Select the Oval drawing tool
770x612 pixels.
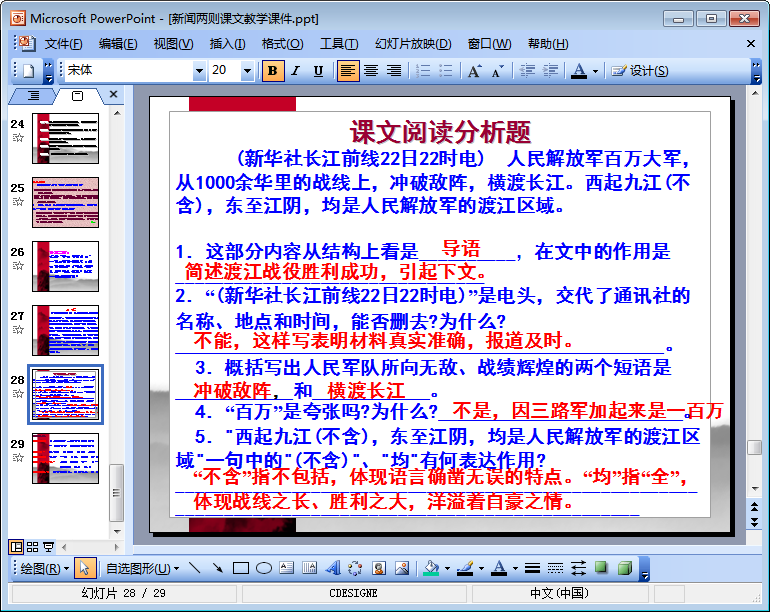[x=264, y=568]
